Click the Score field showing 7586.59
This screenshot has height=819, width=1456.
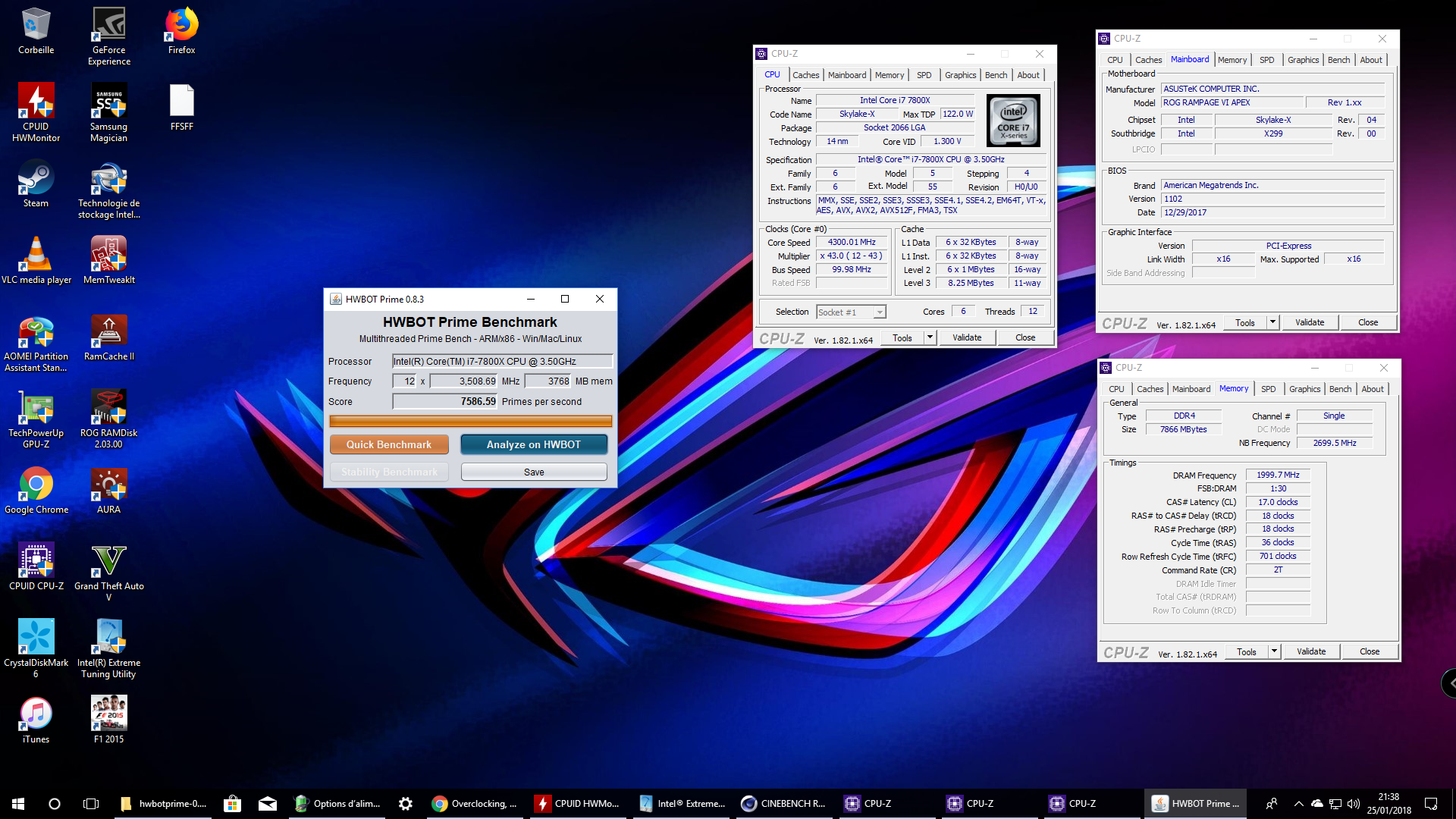445,401
